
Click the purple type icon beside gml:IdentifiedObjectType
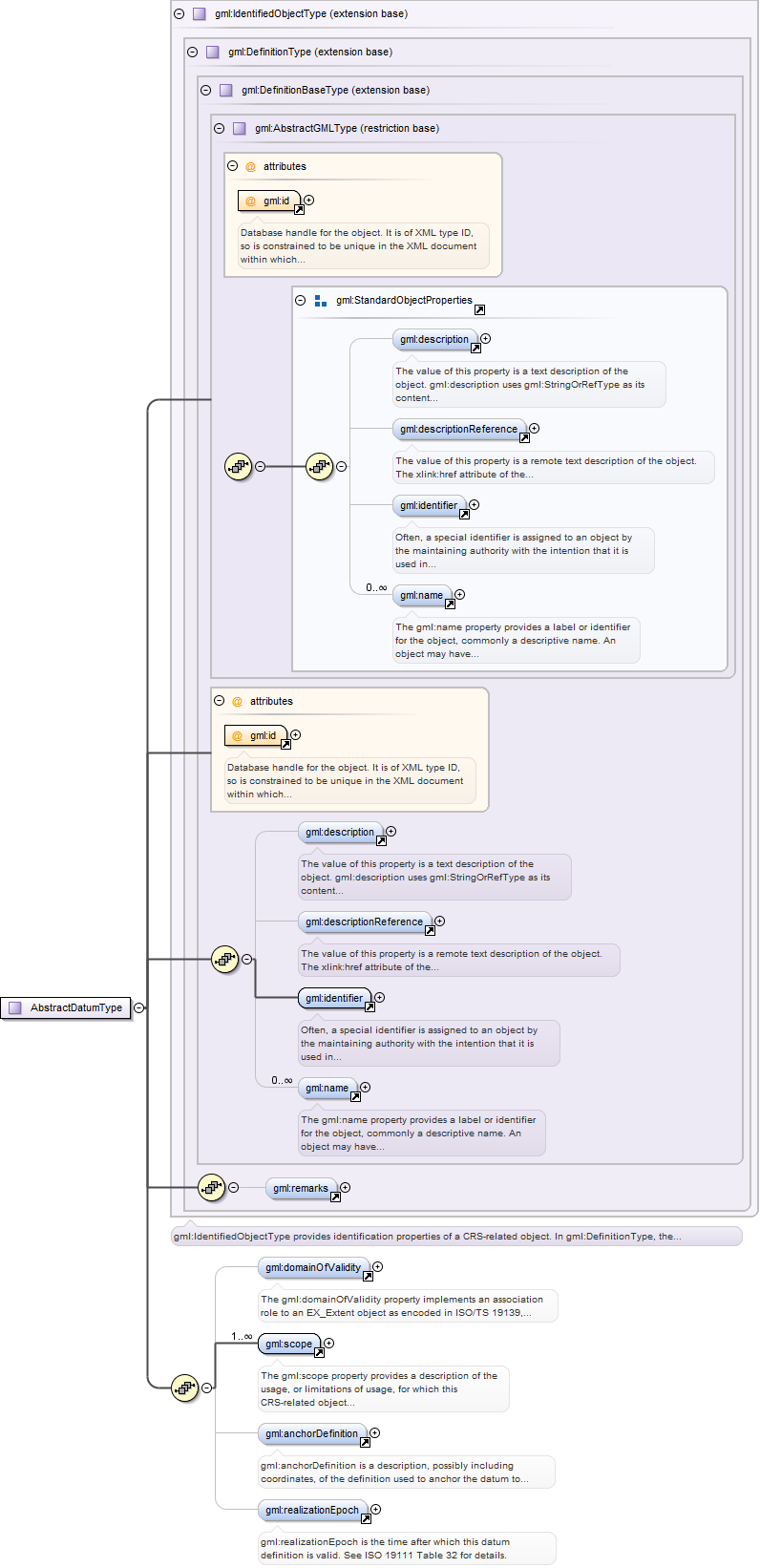click(199, 14)
